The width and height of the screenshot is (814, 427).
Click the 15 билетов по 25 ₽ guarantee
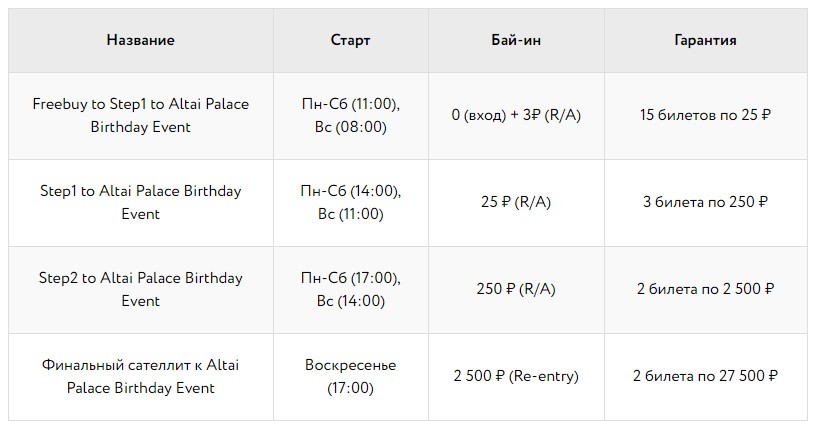tap(705, 115)
